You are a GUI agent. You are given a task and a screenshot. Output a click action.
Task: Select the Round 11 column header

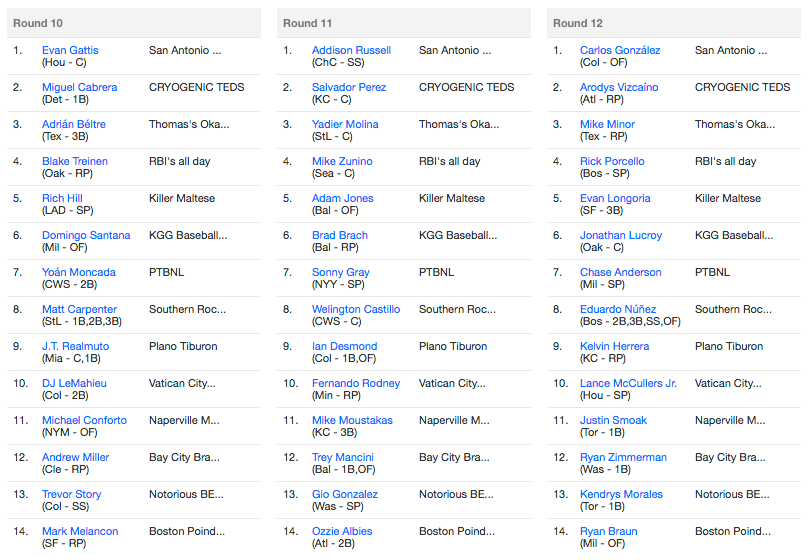(x=403, y=23)
